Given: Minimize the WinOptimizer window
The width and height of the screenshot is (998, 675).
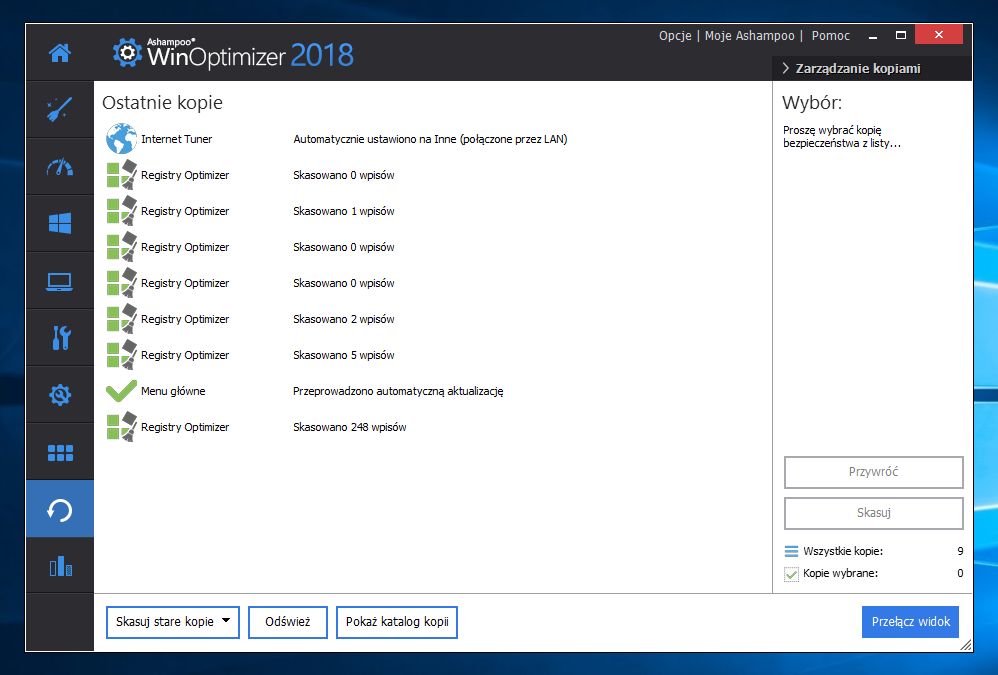Looking at the screenshot, I should pos(873,36).
